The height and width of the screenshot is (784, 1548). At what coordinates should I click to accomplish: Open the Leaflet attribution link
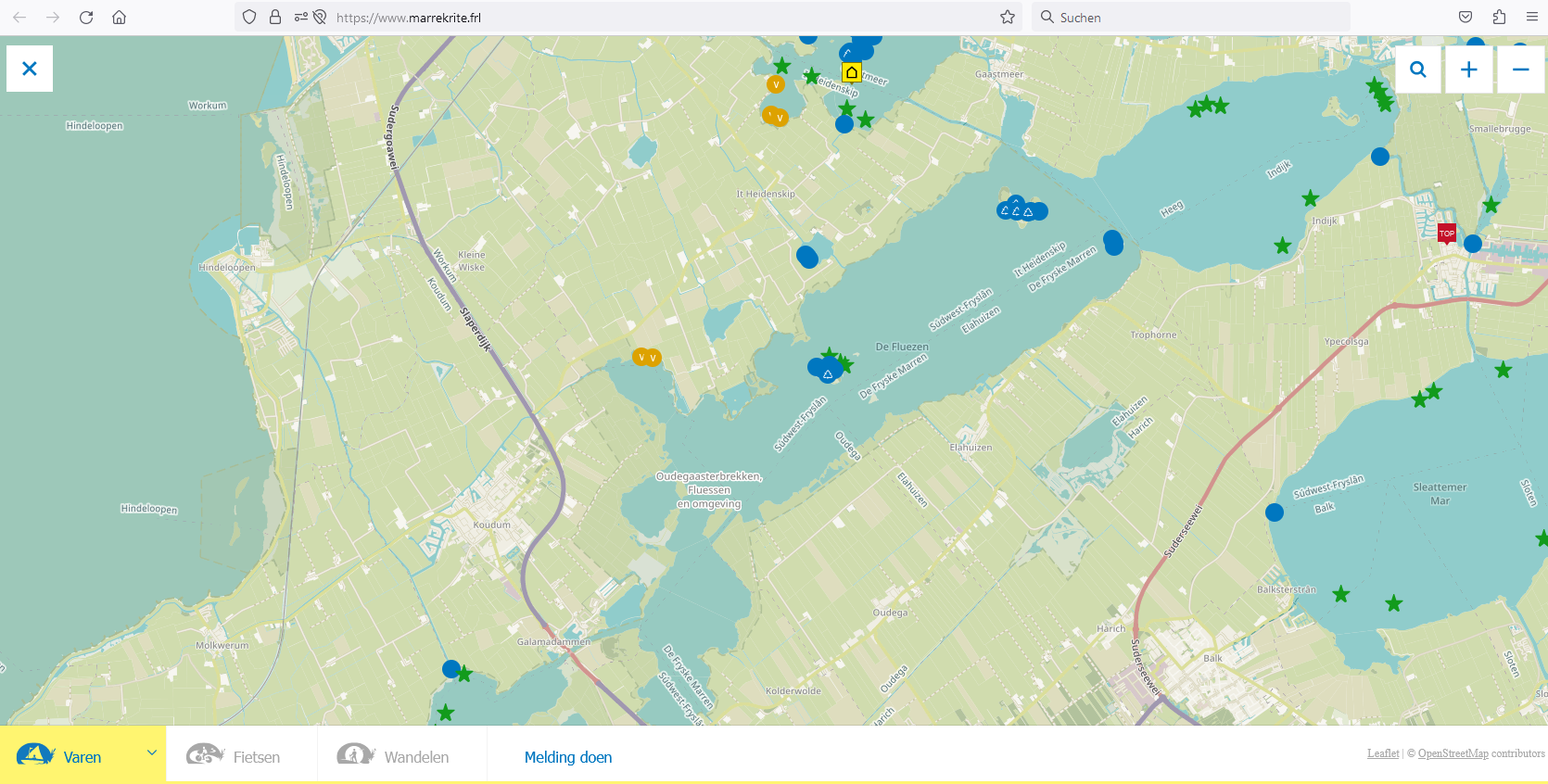[1382, 753]
